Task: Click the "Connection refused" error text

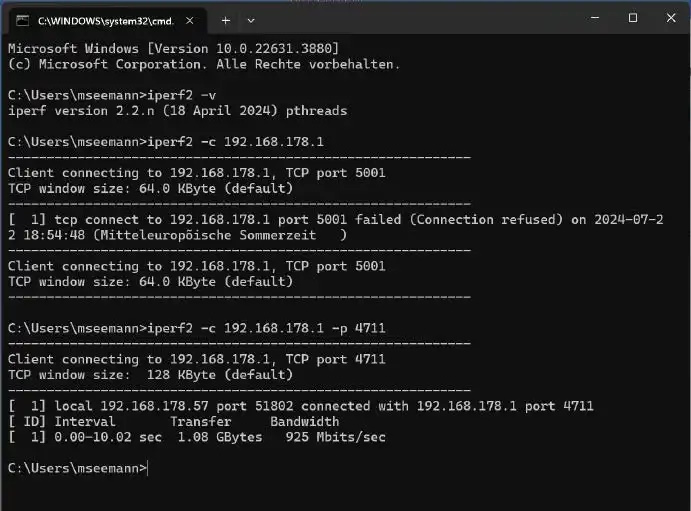Action: (486, 219)
